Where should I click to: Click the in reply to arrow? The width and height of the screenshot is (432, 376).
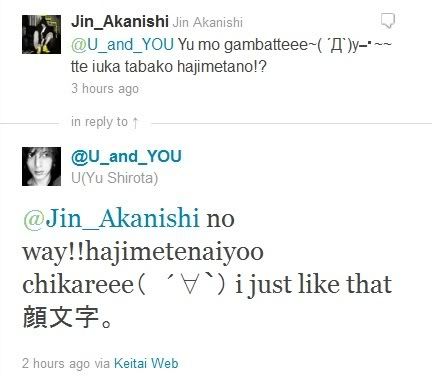click(x=135, y=122)
